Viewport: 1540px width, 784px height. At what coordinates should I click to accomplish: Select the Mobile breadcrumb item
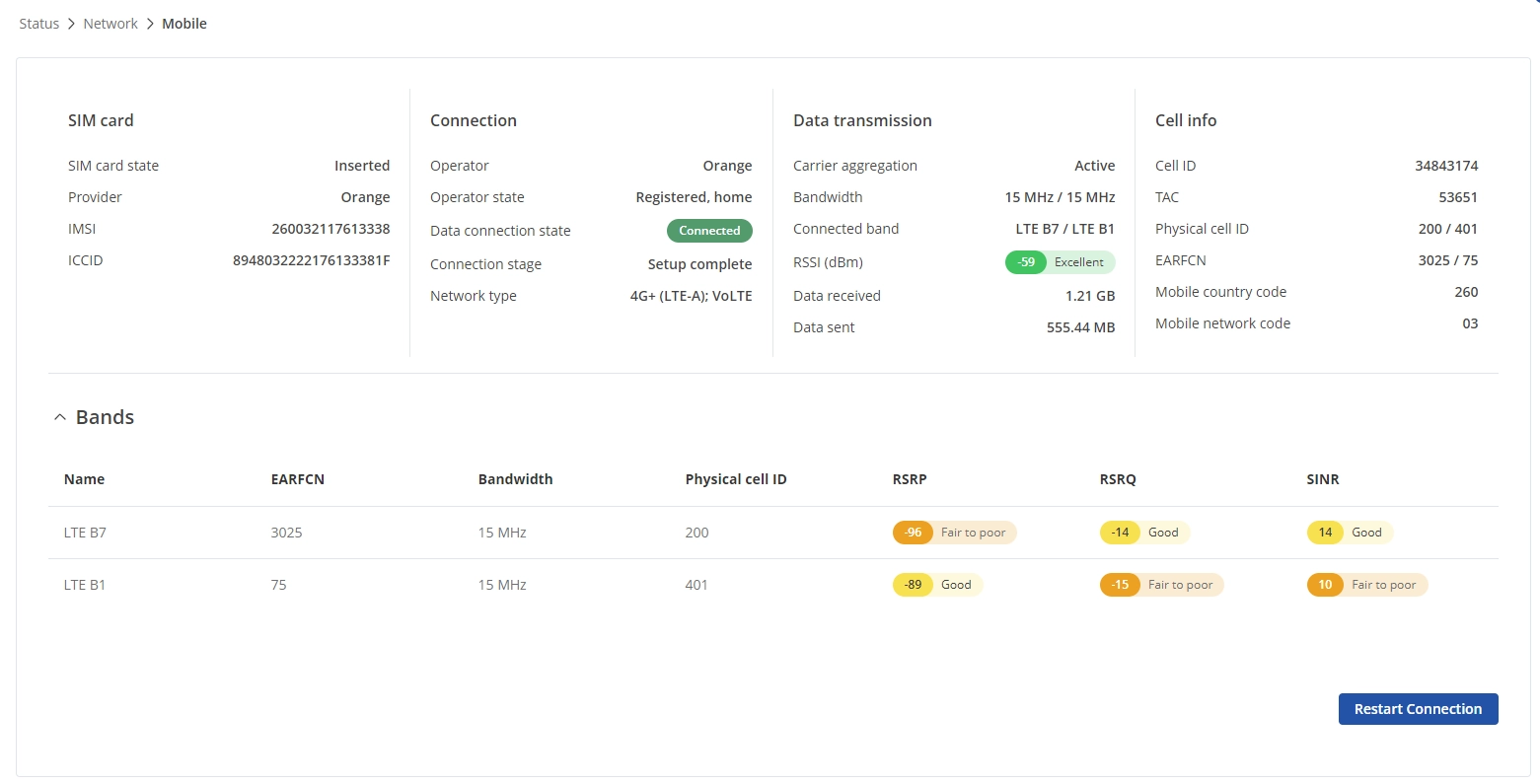click(x=184, y=24)
